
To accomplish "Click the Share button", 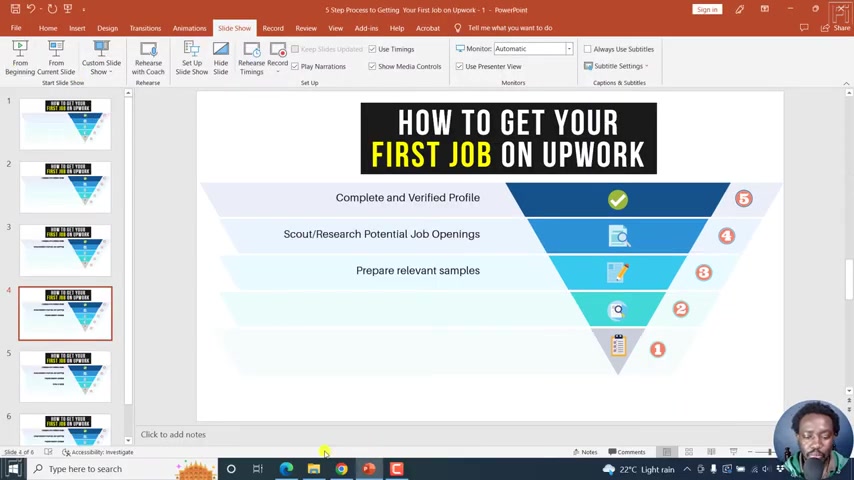I will [x=835, y=28].
